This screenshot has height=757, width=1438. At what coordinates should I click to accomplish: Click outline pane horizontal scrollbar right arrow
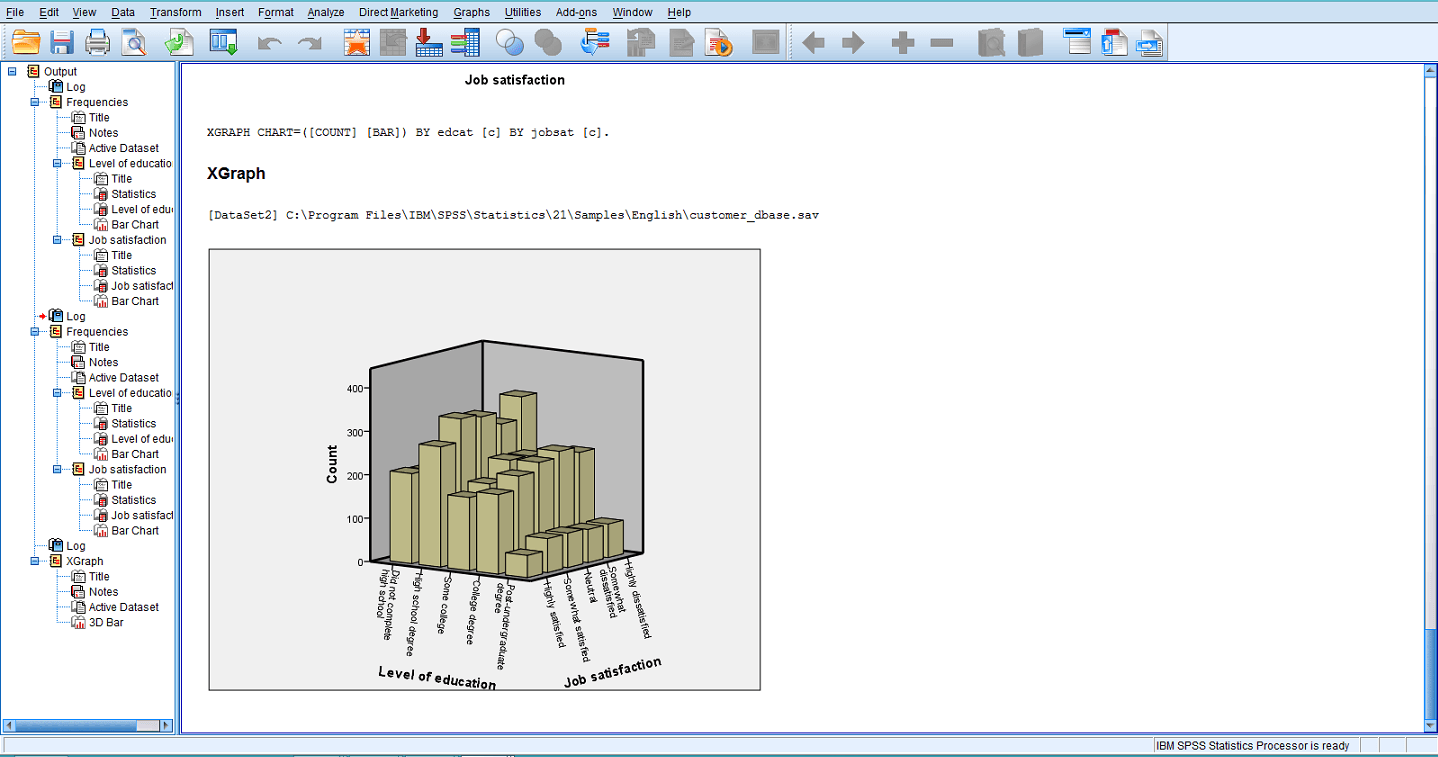coord(166,725)
